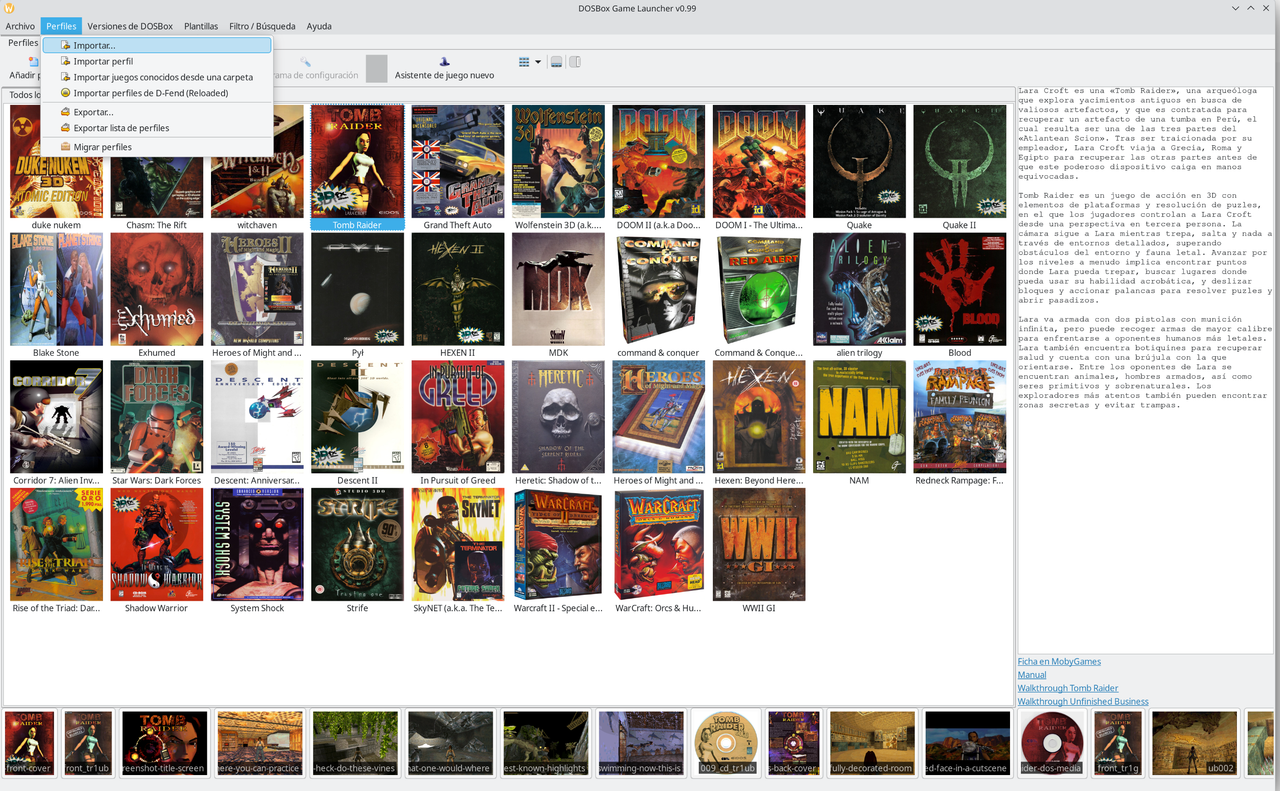Launch the Asistente de juego nuevo wizard
This screenshot has height=791, width=1280.
tap(444, 68)
